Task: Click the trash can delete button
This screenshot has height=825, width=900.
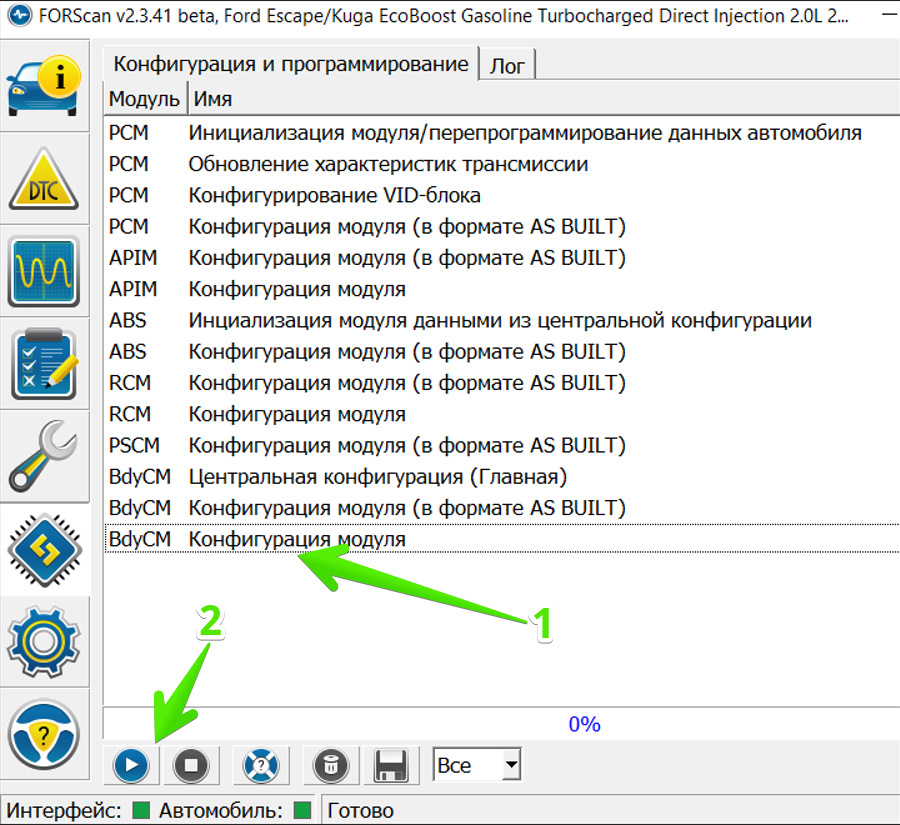Action: tap(331, 765)
